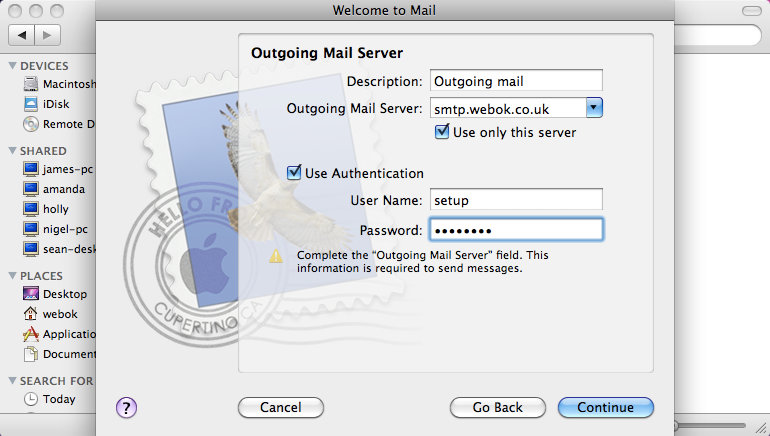
Task: Click the Cancel button
Action: [281, 408]
